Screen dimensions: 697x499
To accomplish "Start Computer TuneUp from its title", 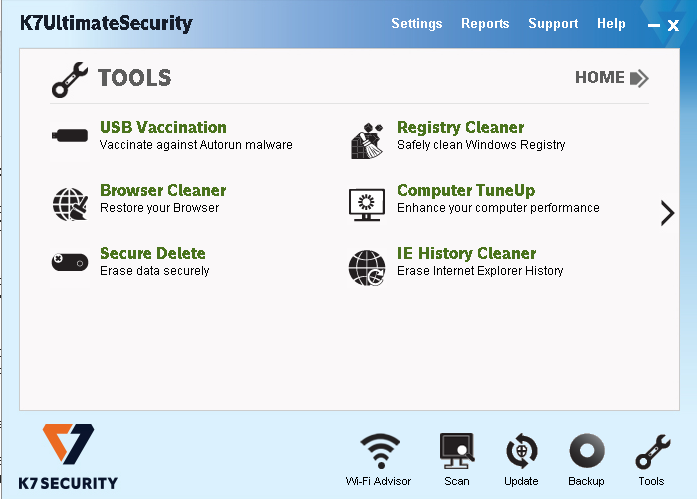I will (466, 191).
